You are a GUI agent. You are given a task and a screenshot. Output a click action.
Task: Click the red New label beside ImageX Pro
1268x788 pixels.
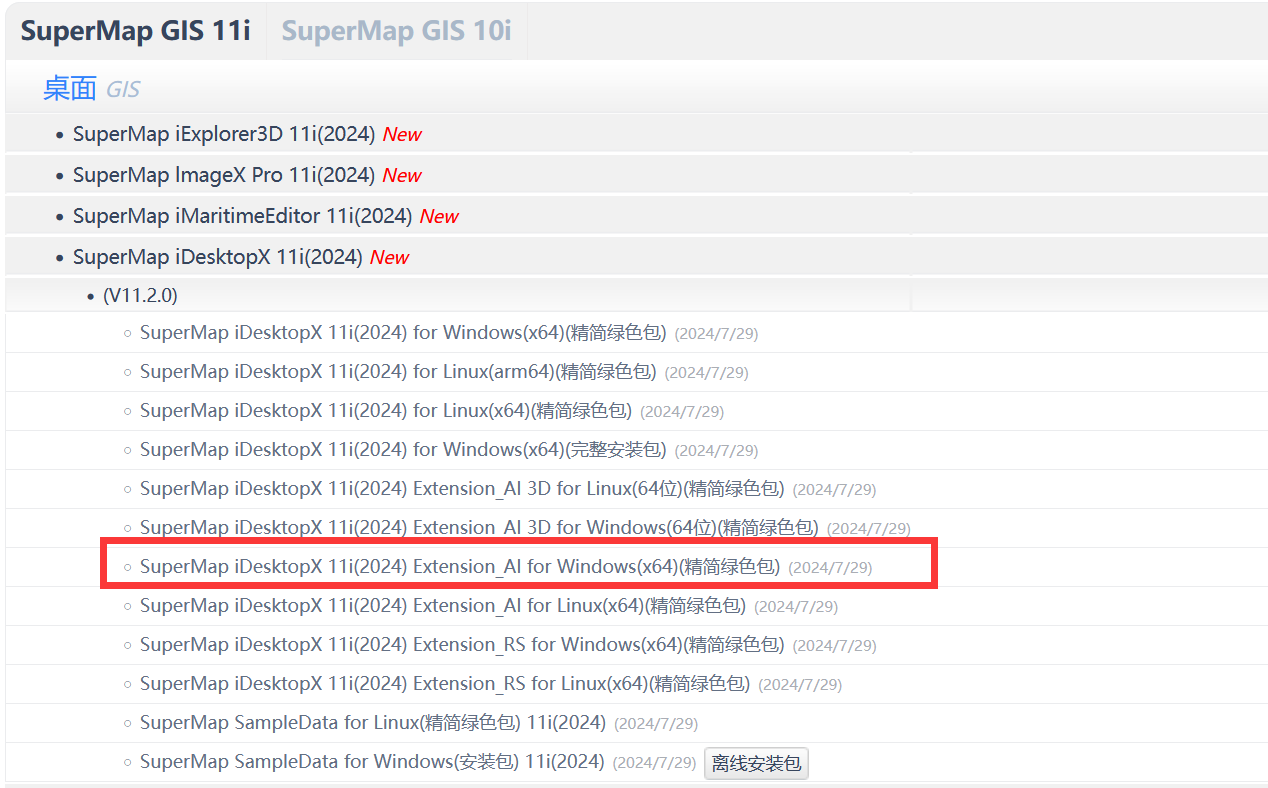pyautogui.click(x=402, y=175)
